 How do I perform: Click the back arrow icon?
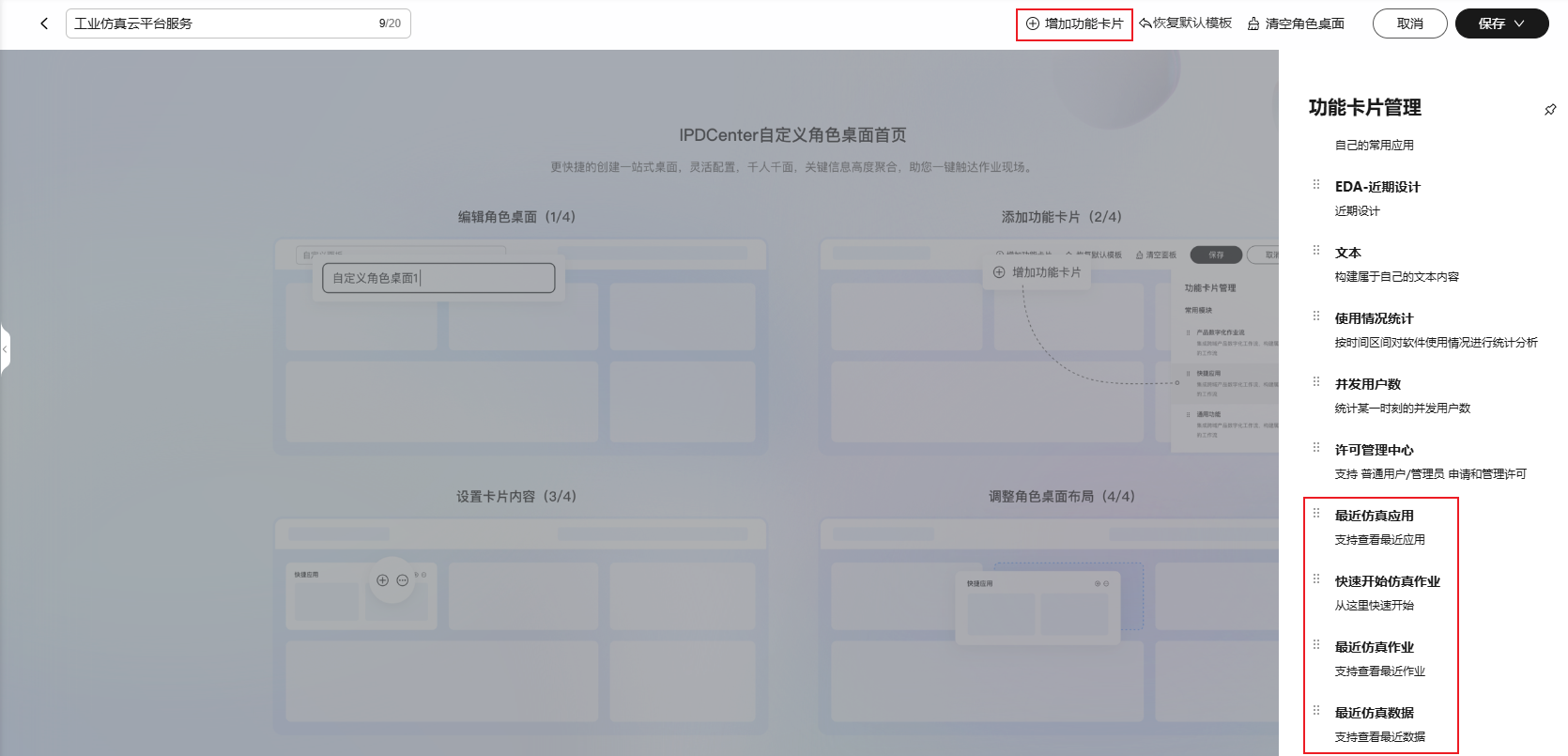pos(44,23)
